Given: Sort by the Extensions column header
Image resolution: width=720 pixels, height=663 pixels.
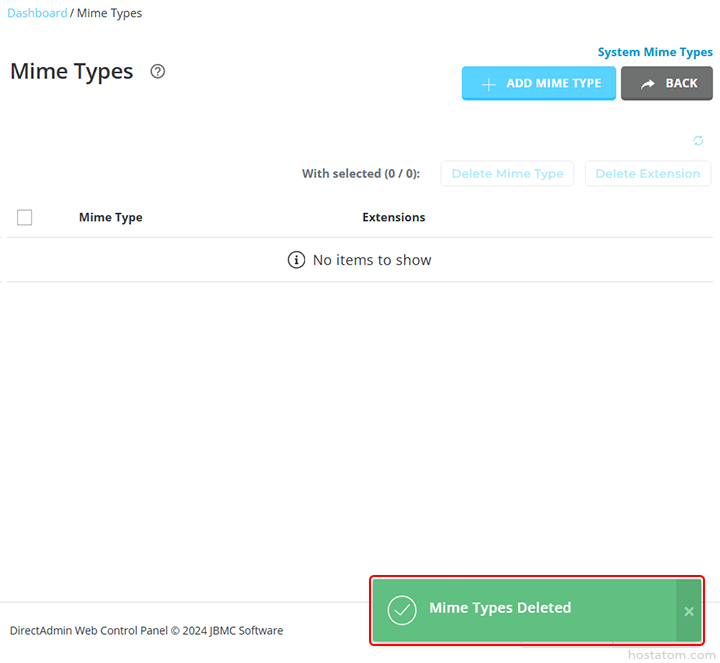Looking at the screenshot, I should coord(393,218).
